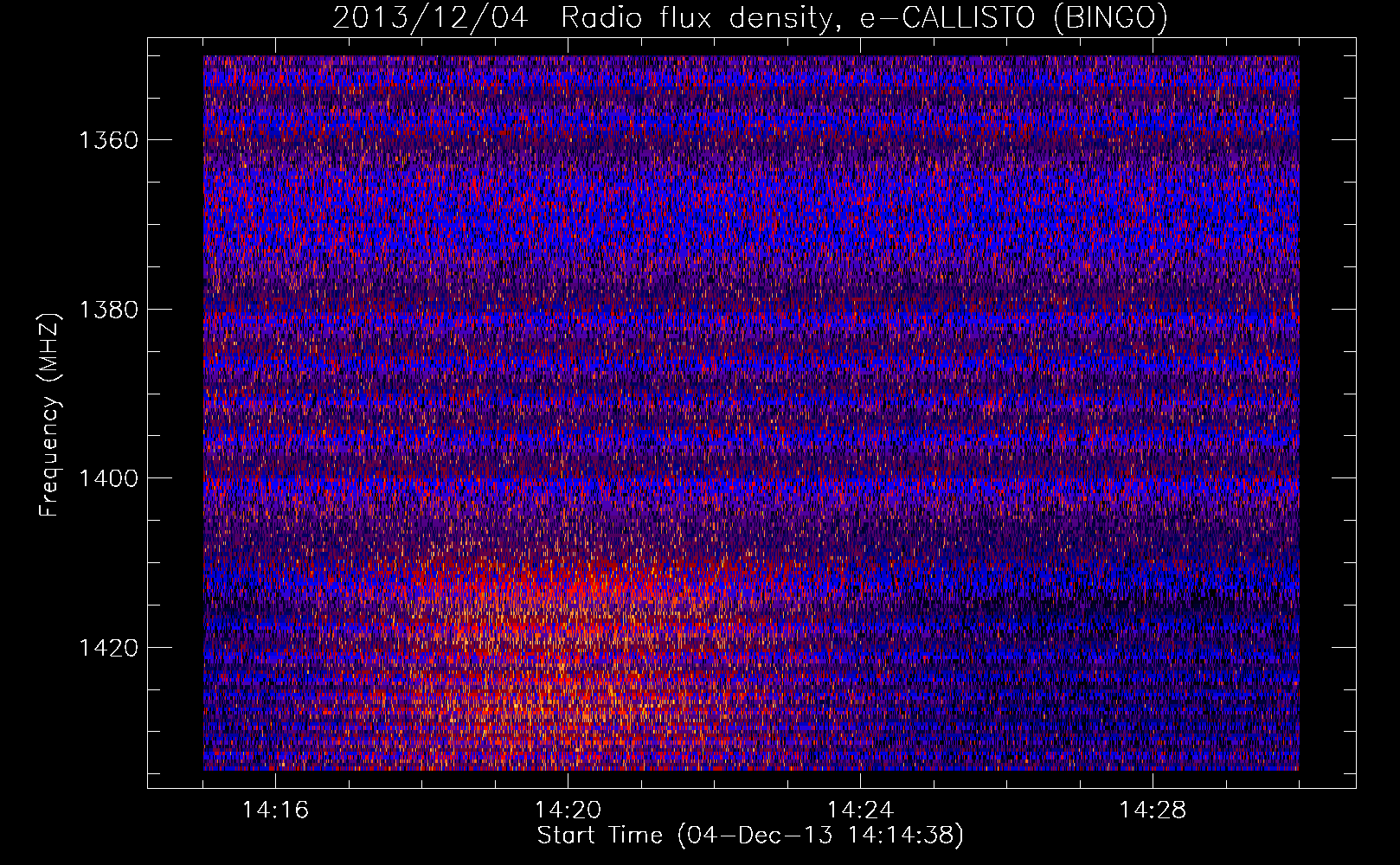The height and width of the screenshot is (865, 1400).
Task: Click the 14:16 time axis label
Action: (x=275, y=811)
